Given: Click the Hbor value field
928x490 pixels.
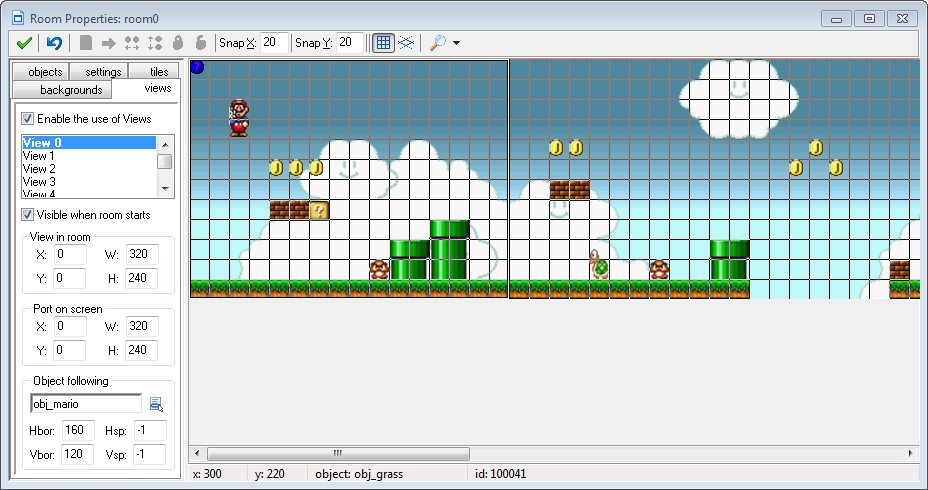Looking at the screenshot, I should [x=78, y=430].
